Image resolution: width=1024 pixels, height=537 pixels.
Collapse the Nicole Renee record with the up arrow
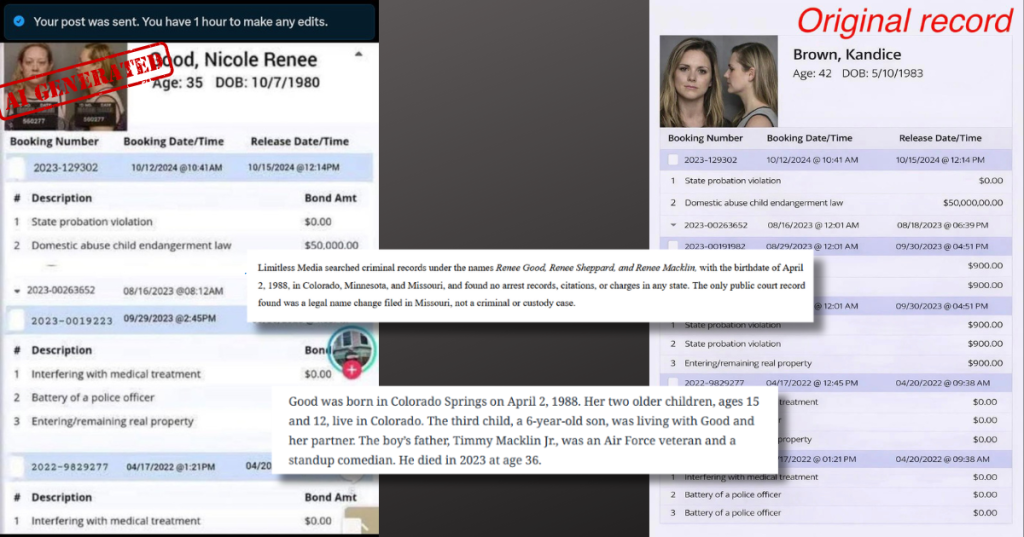359,57
